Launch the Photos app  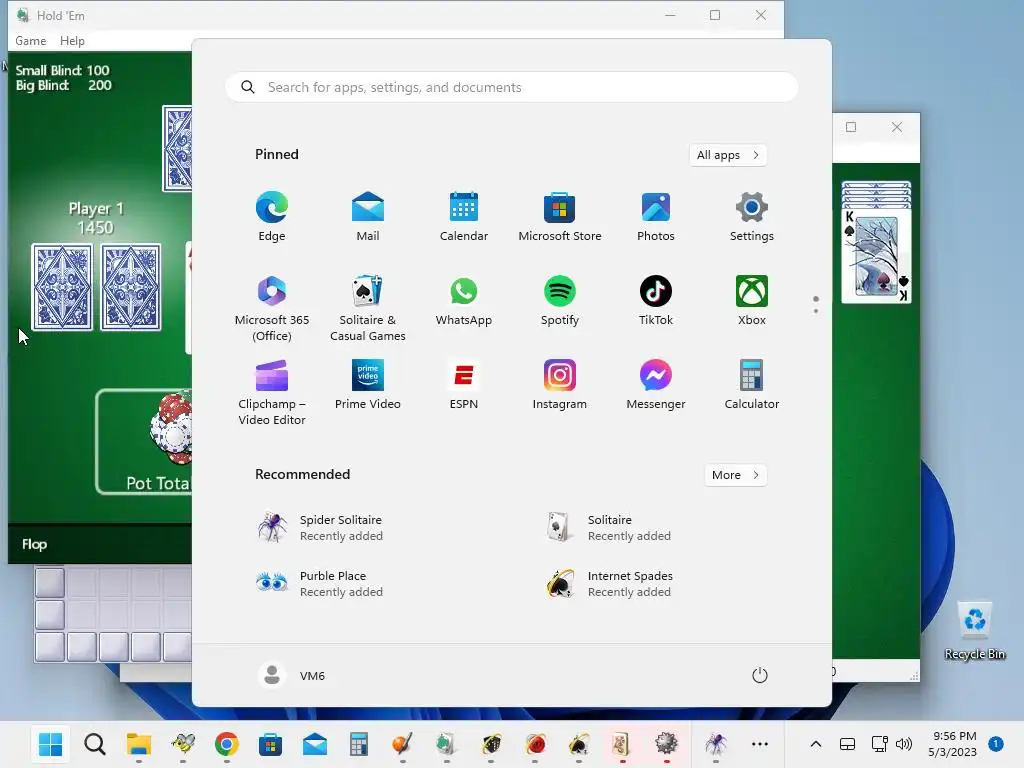click(x=656, y=217)
